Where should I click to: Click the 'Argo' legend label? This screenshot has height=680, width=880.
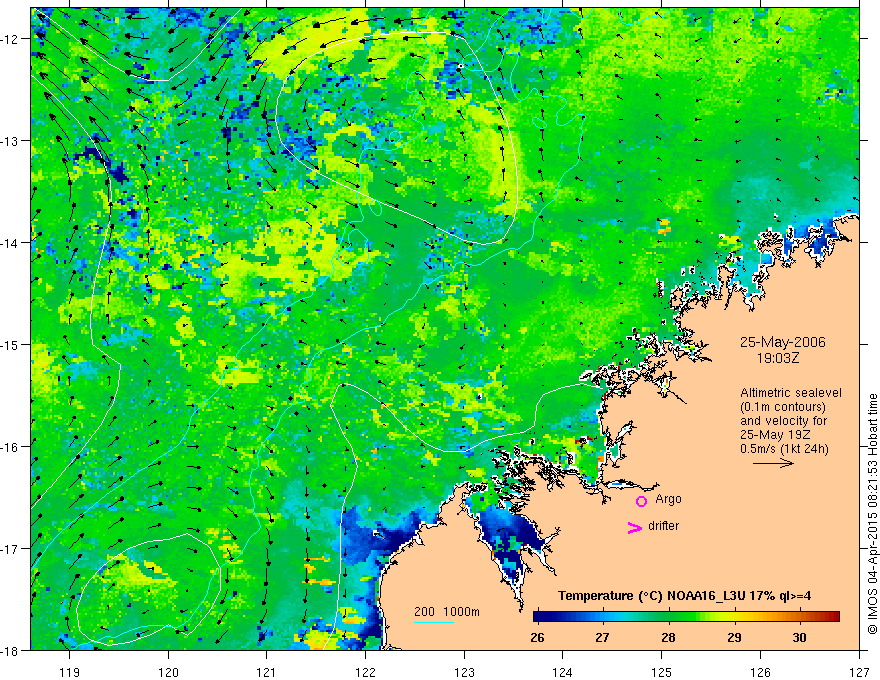coord(668,499)
